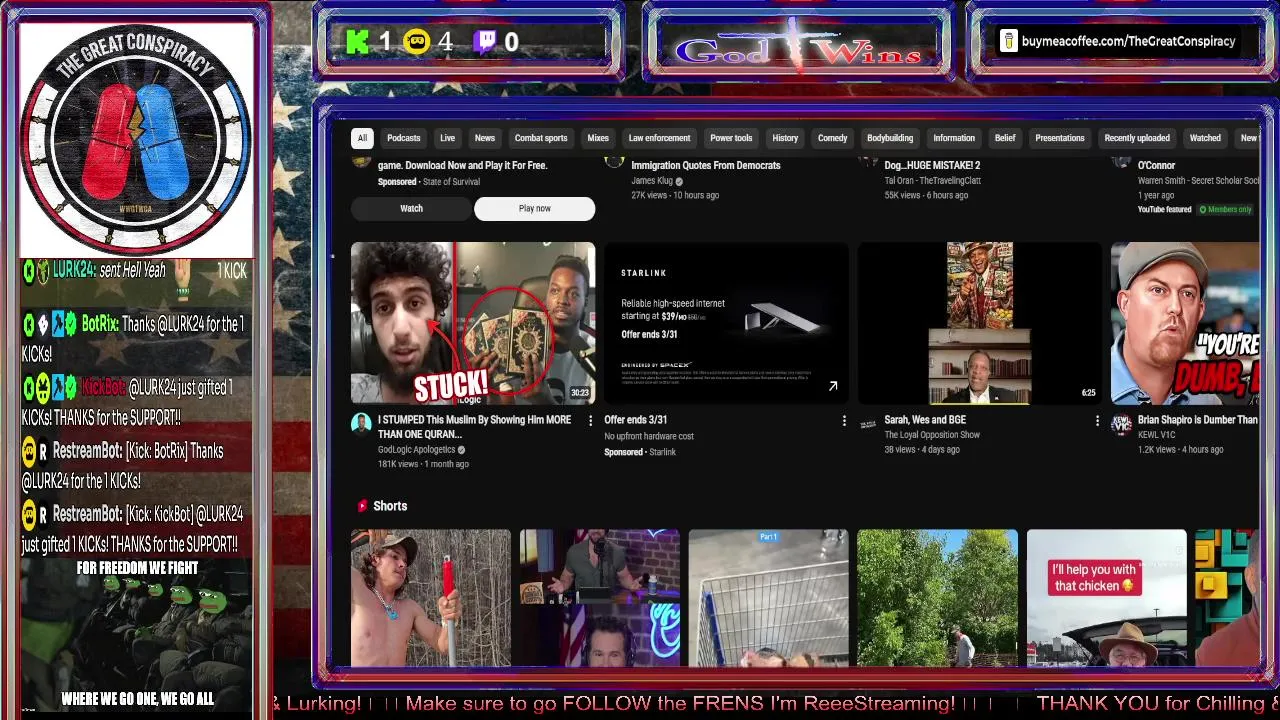The height and width of the screenshot is (720, 1280).
Task: Open the shopping cart Part 1 Short
Action: coord(768,597)
